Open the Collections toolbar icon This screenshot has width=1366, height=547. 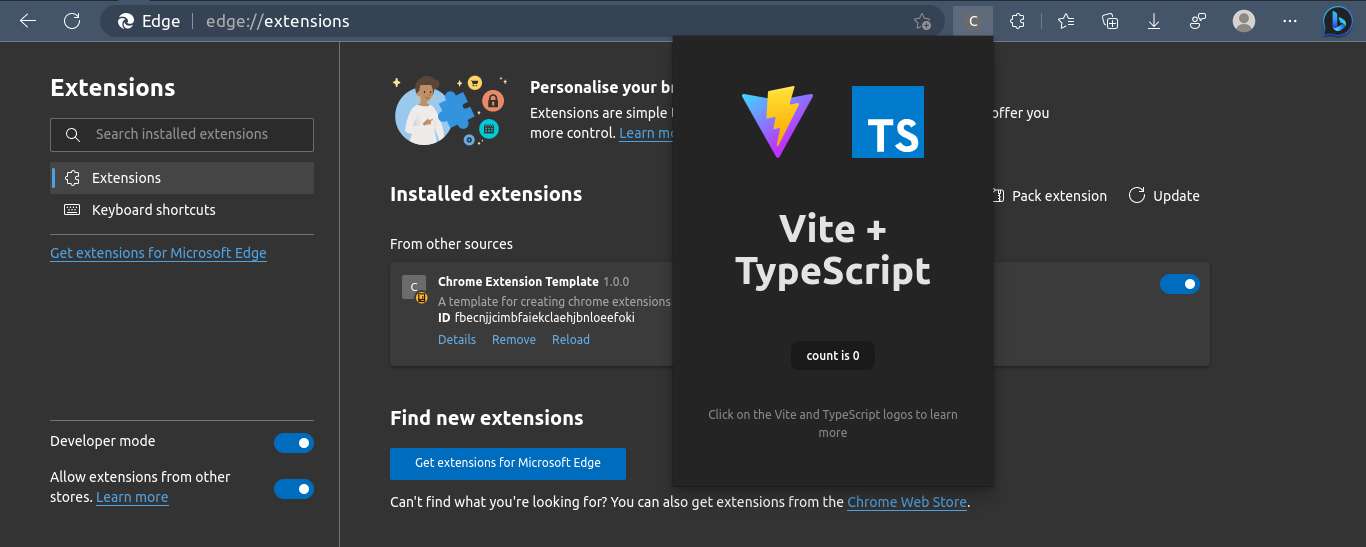(x=1110, y=21)
